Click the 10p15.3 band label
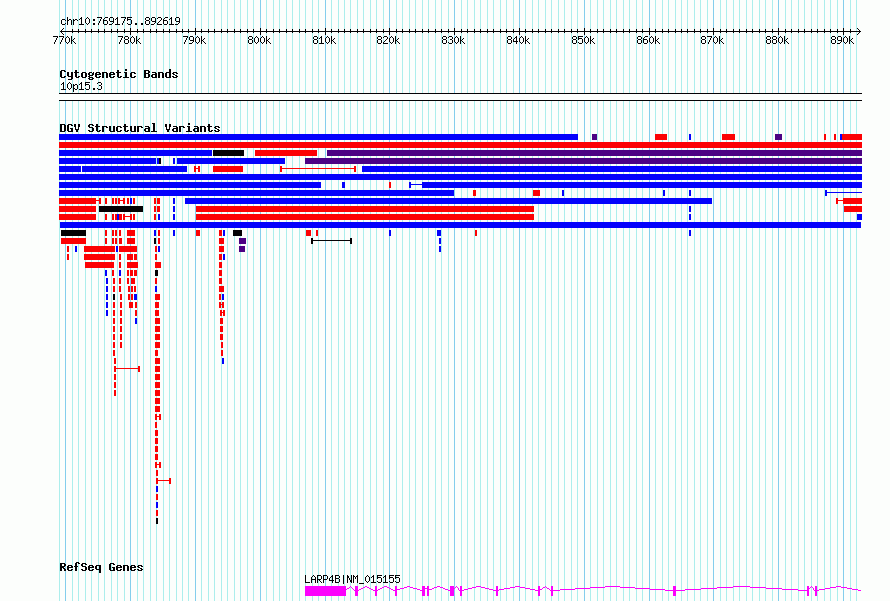Viewport: 890px width, 601px height. click(x=81, y=86)
